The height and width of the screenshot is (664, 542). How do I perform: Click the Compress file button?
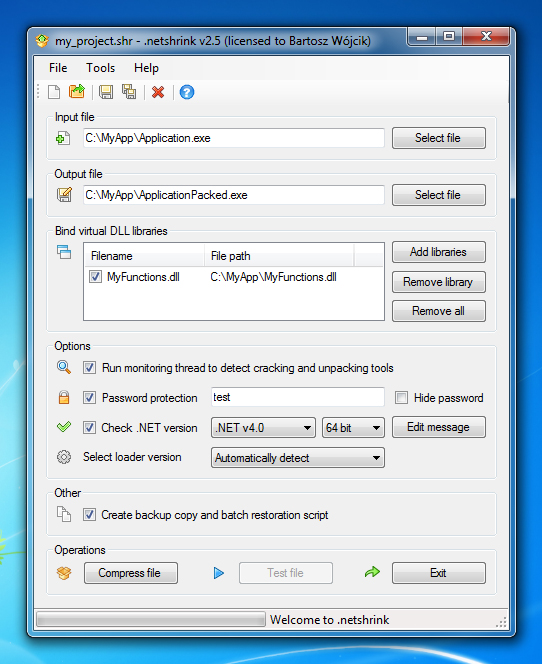pos(131,573)
